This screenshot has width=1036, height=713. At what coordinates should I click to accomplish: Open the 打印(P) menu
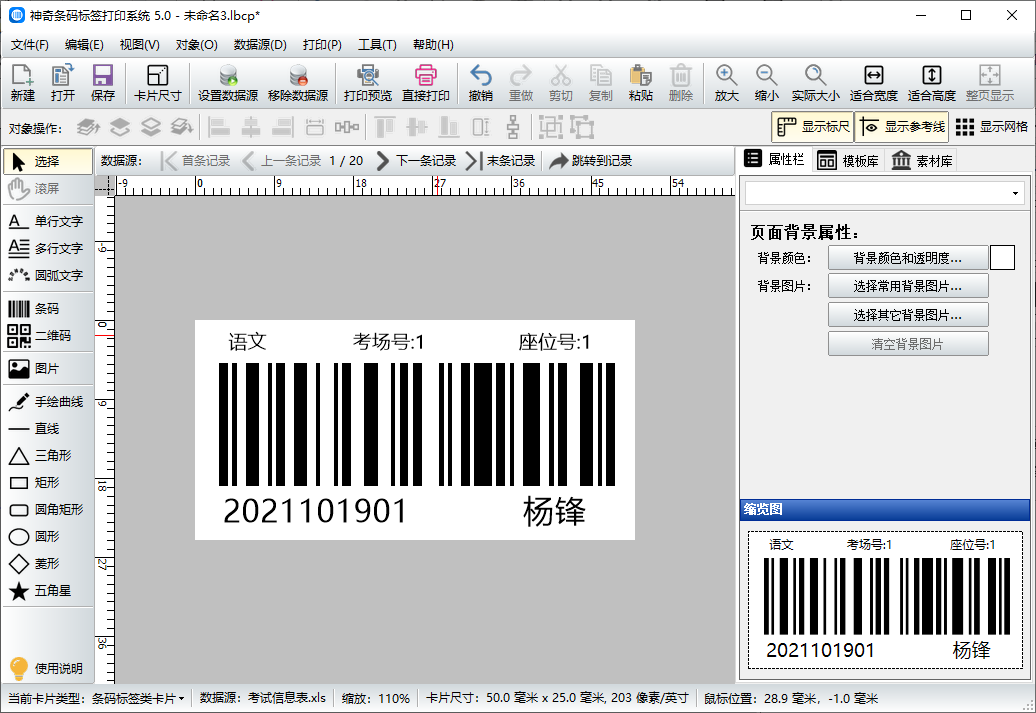322,45
